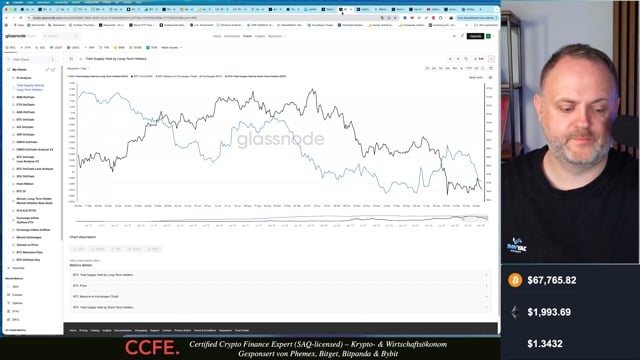The height and width of the screenshot is (360, 640).
Task: Select the DOGE asset
Action: point(136,48)
